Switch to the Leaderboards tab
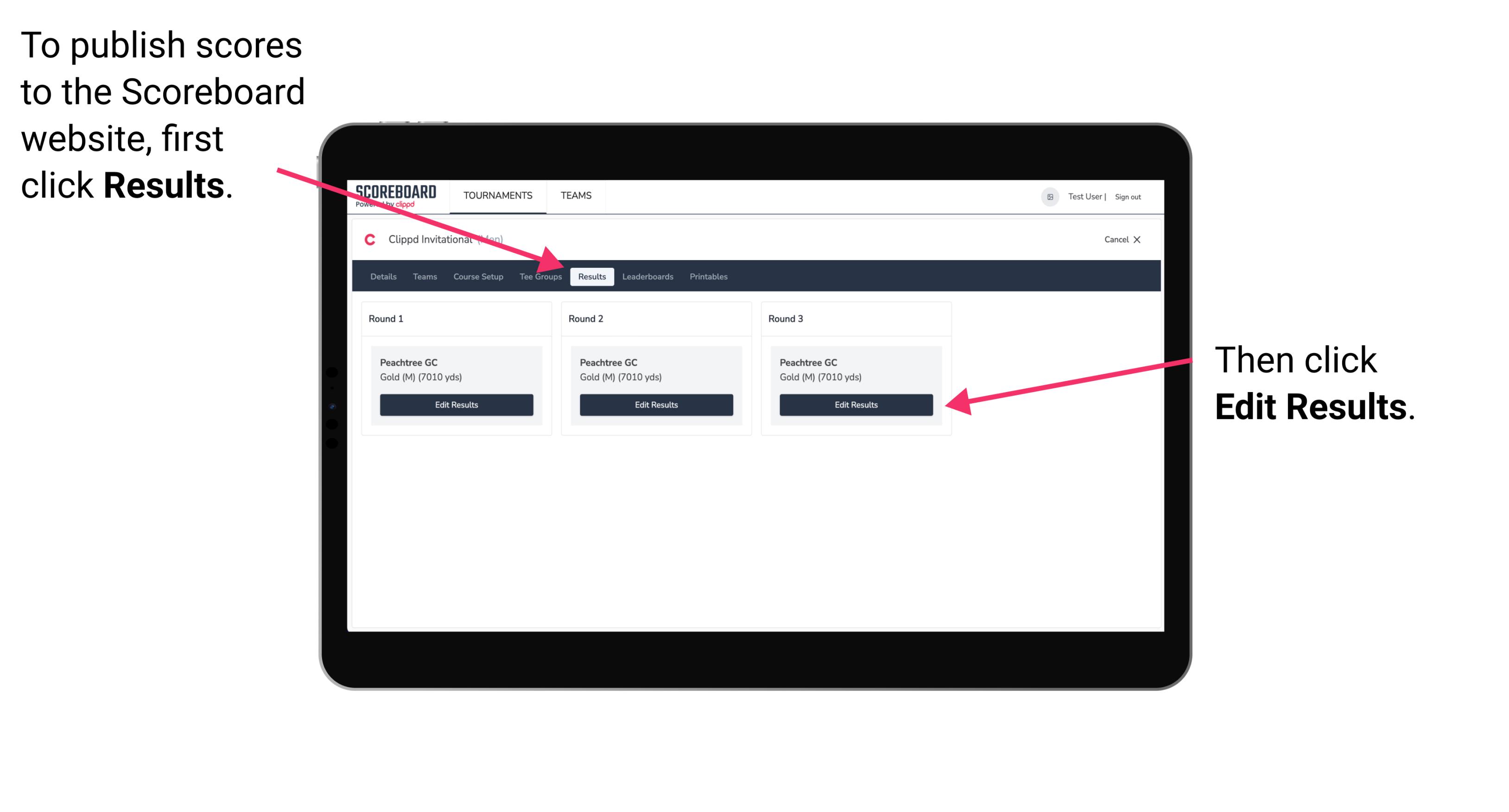This screenshot has height=812, width=1509. (x=648, y=276)
